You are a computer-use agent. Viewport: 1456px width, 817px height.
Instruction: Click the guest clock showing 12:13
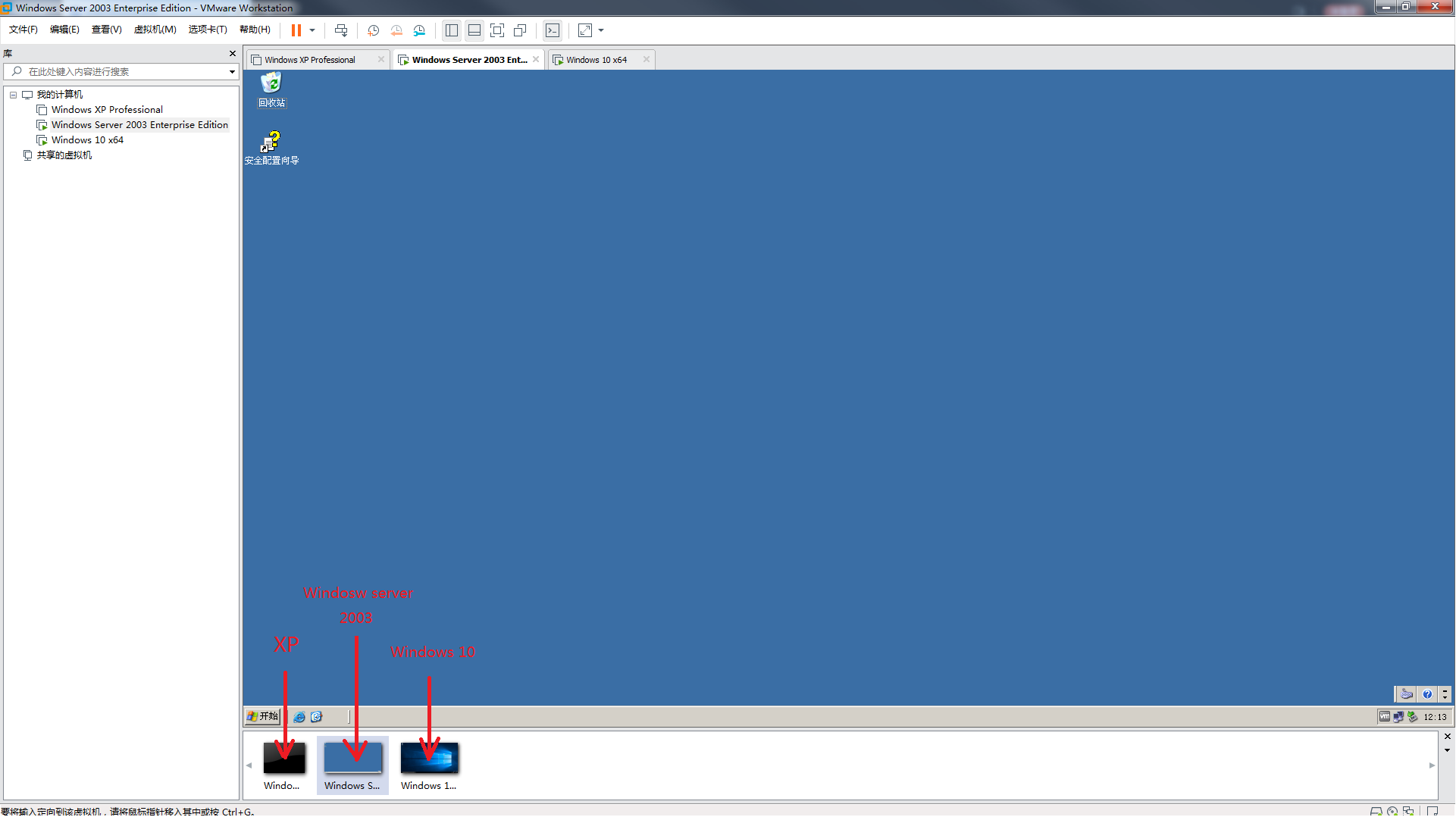[1435, 717]
